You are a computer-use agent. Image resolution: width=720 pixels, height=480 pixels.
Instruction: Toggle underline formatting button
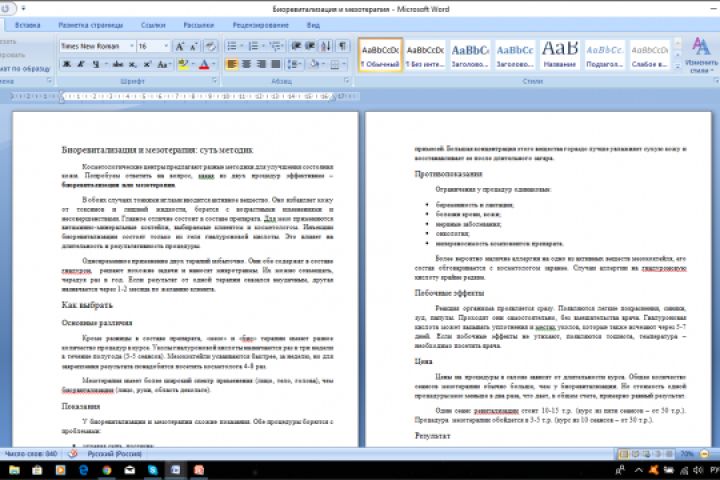(x=96, y=64)
